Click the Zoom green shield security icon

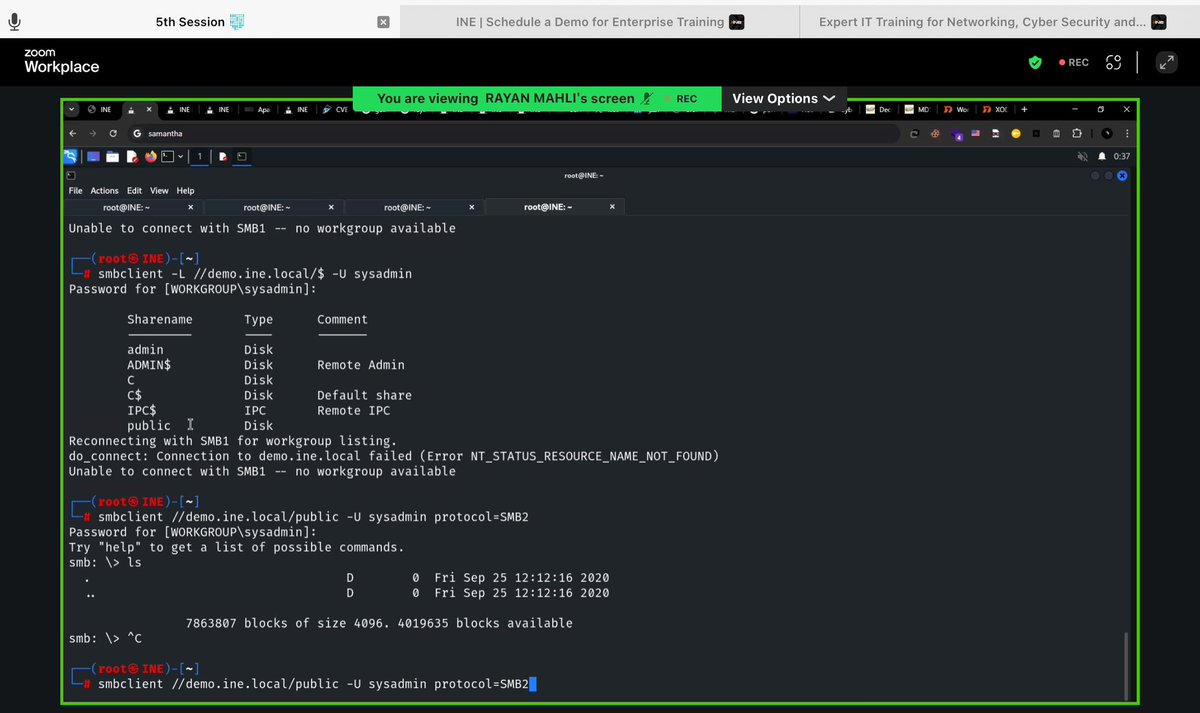(1035, 62)
